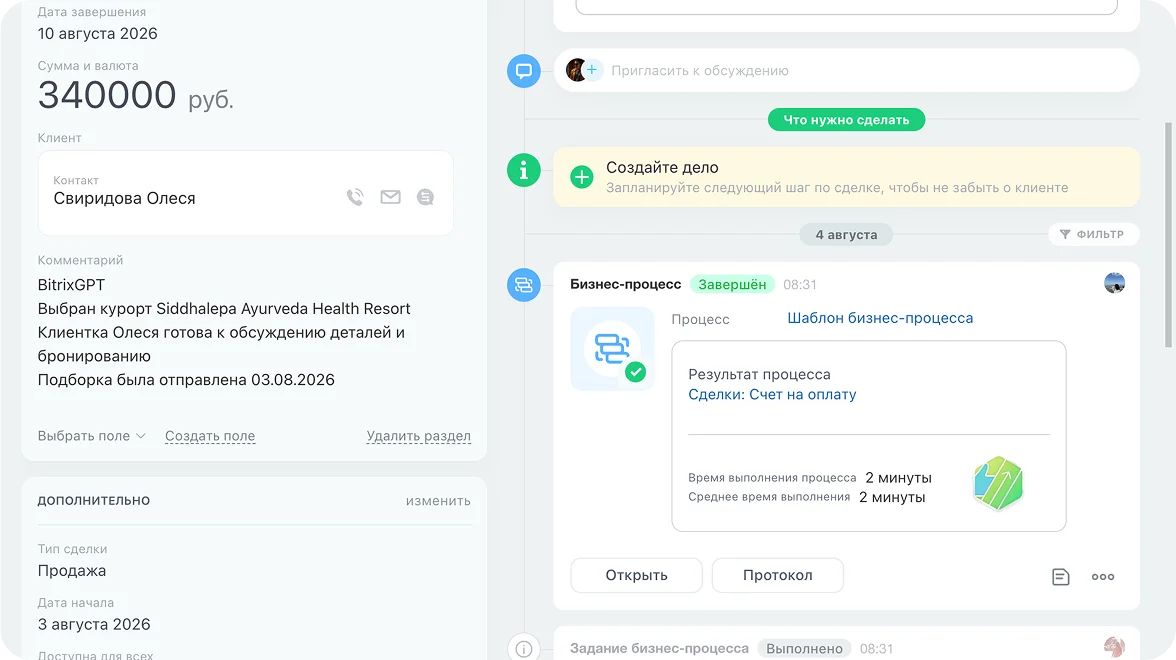Click the business-process template tile icon

coord(612,349)
